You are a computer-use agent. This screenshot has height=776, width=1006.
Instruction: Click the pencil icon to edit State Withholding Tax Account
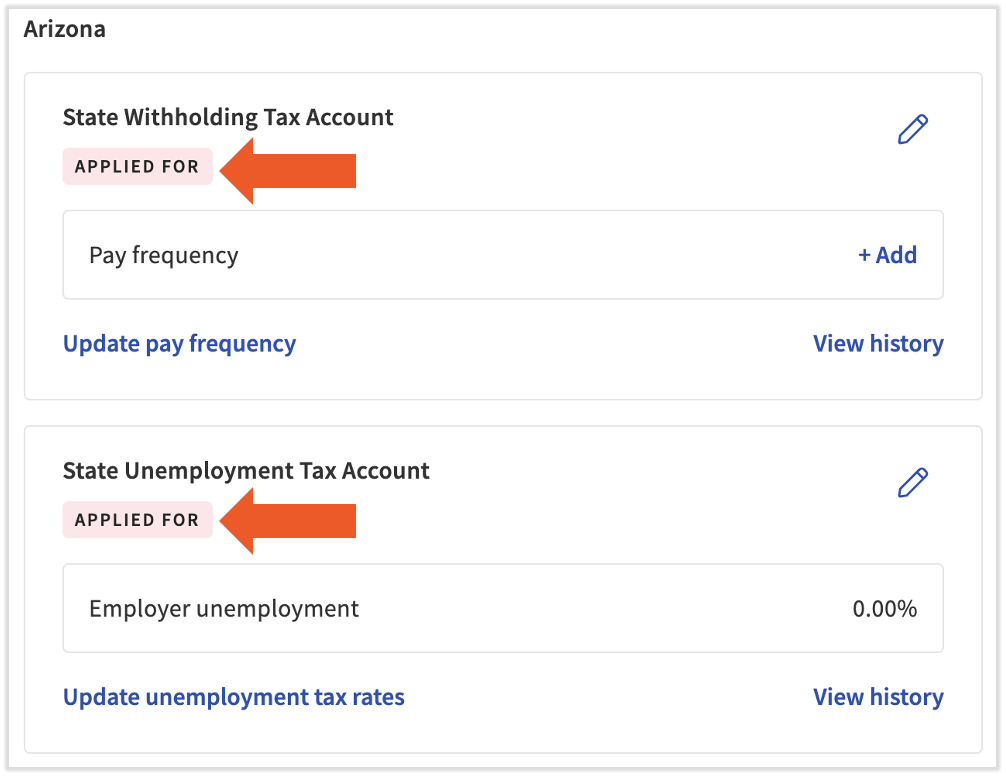point(912,128)
